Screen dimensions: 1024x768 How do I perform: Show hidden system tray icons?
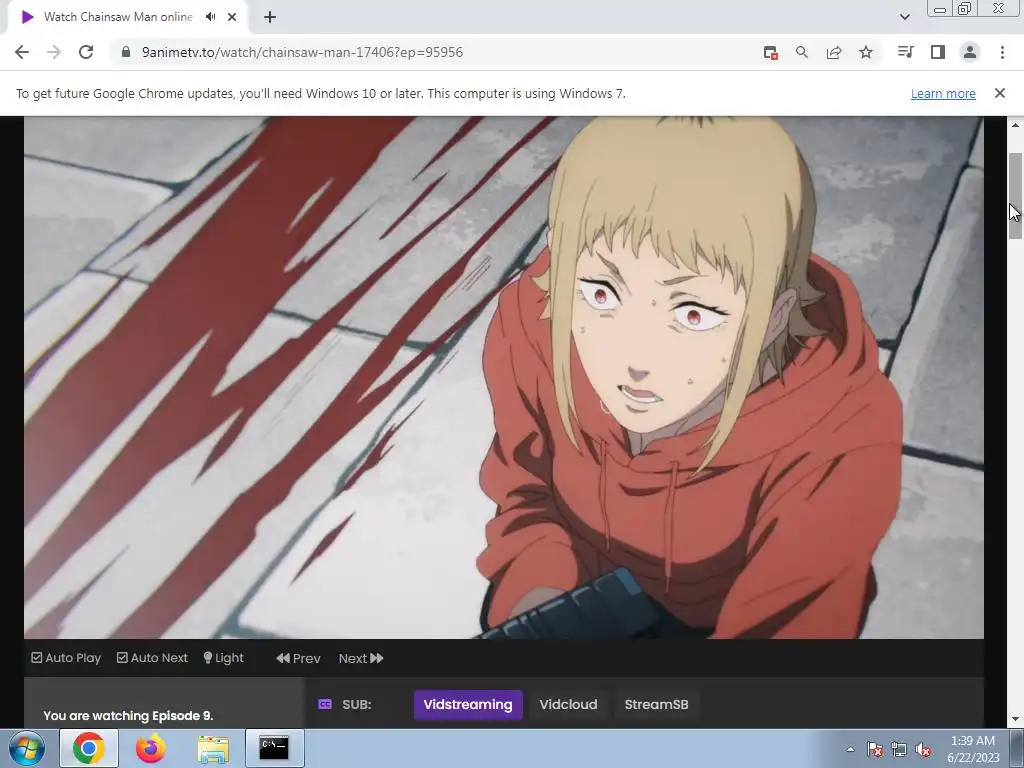pos(850,749)
